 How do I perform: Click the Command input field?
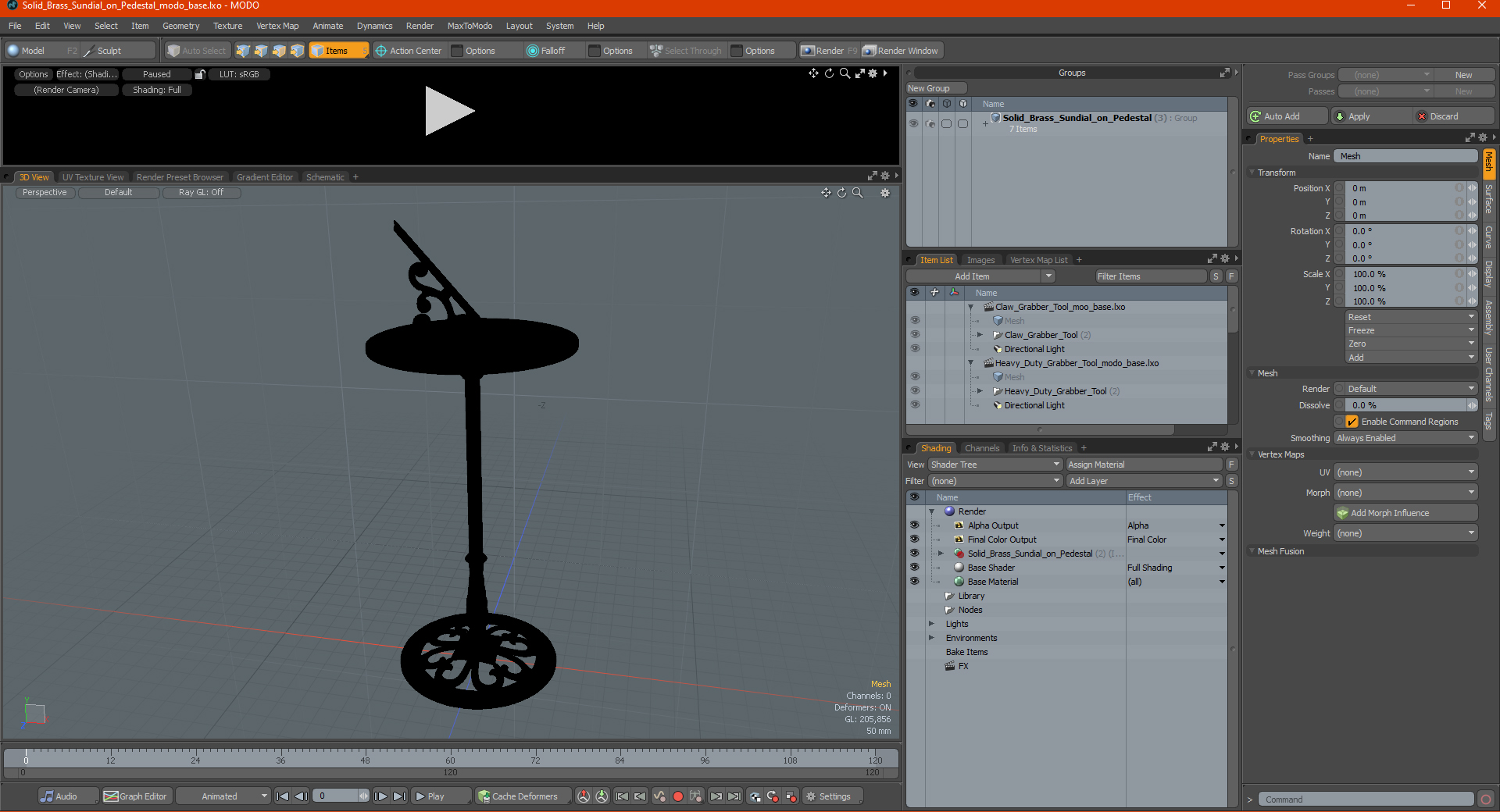(x=1366, y=800)
